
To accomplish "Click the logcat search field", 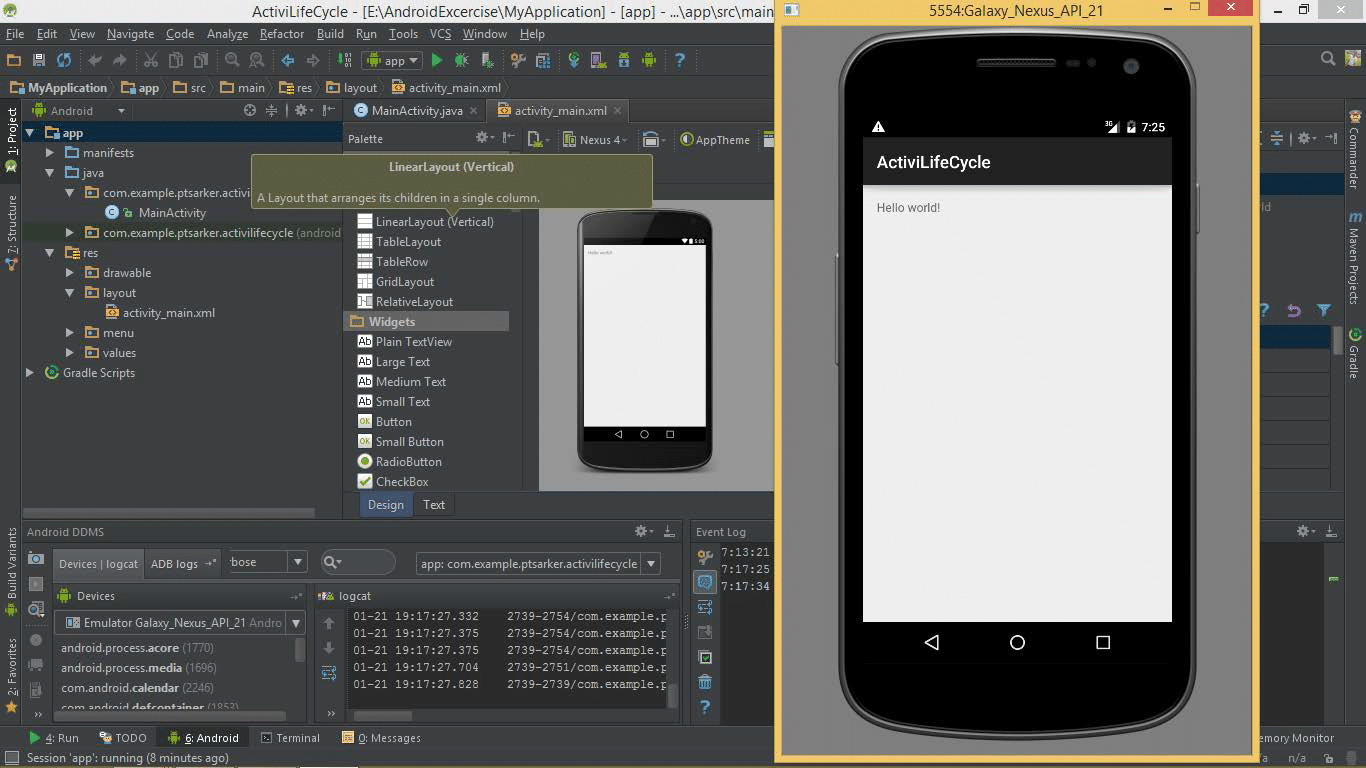I will point(357,562).
